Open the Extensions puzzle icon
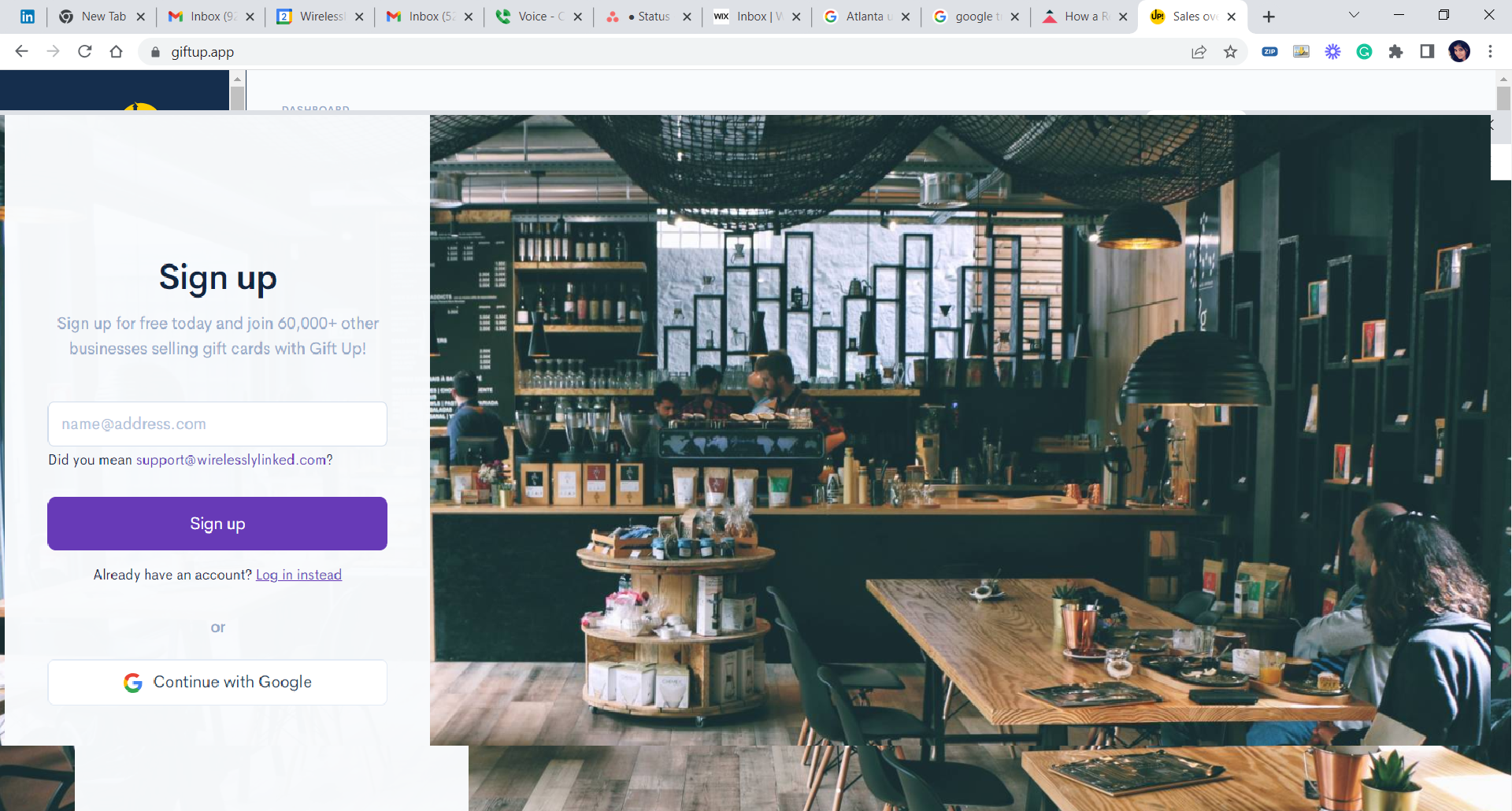The image size is (1512, 811). pyautogui.click(x=1395, y=52)
